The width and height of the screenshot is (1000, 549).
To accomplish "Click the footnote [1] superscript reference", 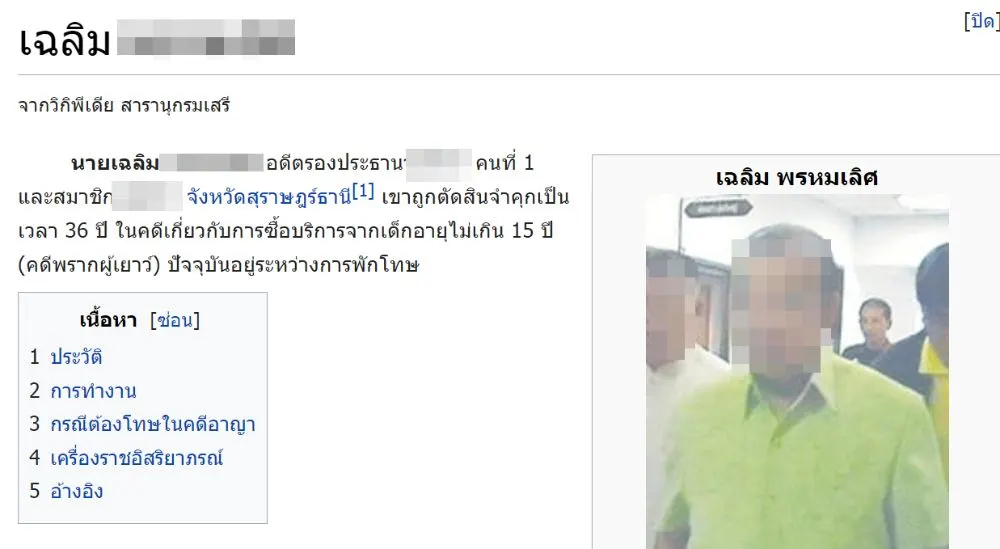I will (363, 191).
